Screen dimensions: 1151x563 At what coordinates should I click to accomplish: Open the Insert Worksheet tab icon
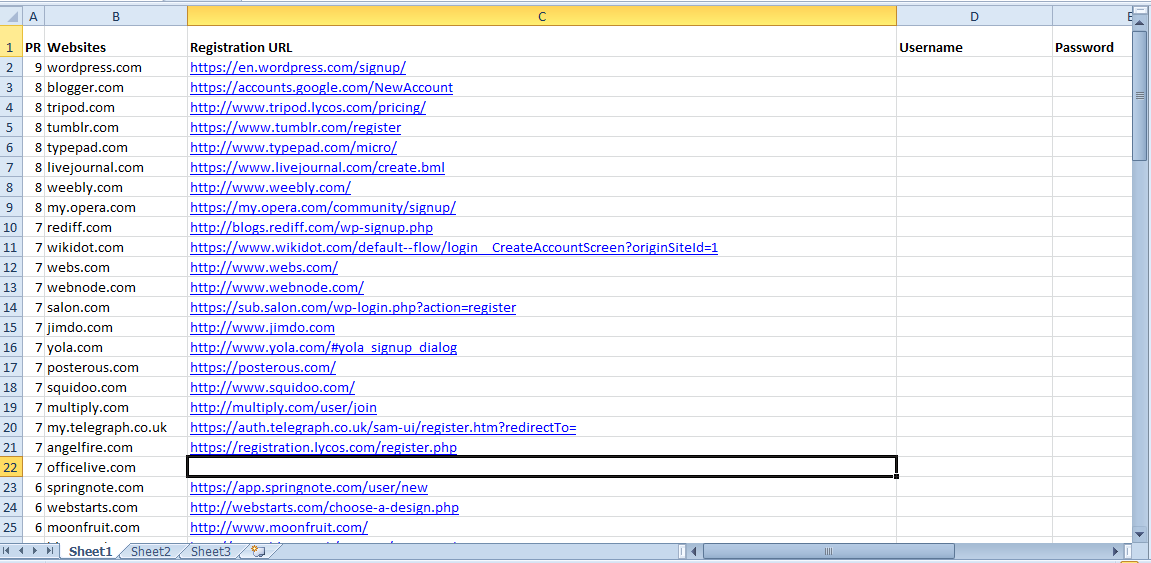point(257,551)
